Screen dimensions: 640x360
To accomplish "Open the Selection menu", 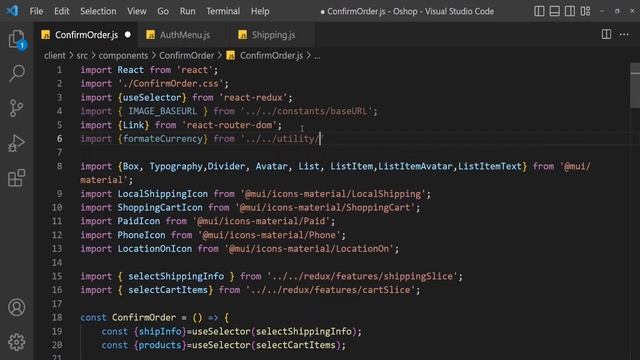I will click(x=98, y=11).
